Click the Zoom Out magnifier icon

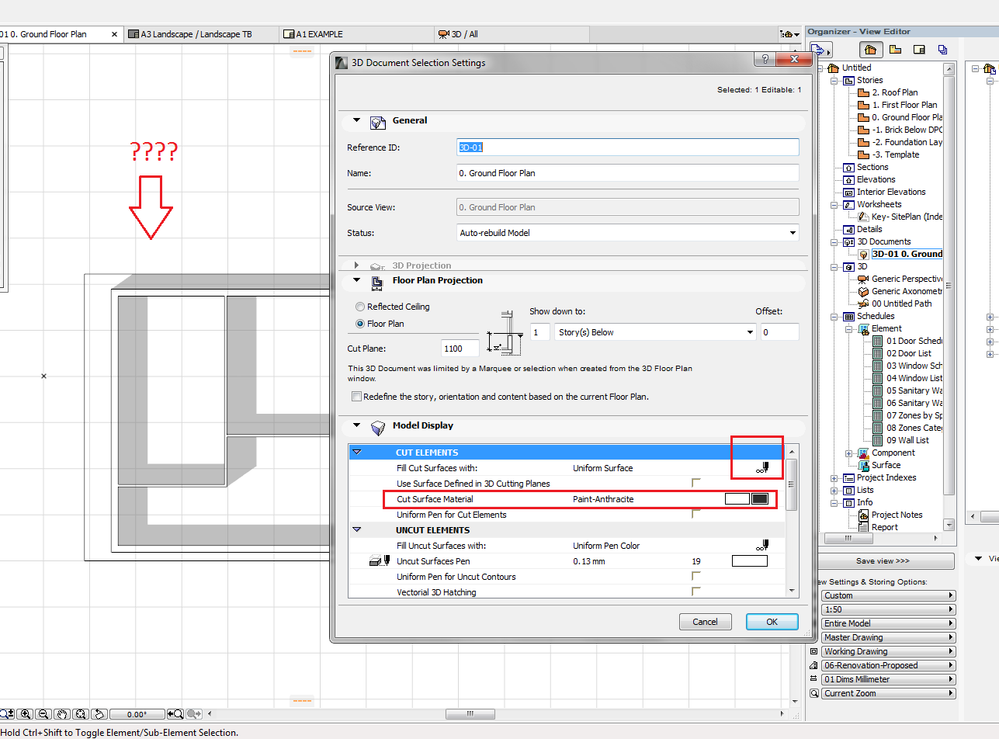pyautogui.click(x=43, y=714)
